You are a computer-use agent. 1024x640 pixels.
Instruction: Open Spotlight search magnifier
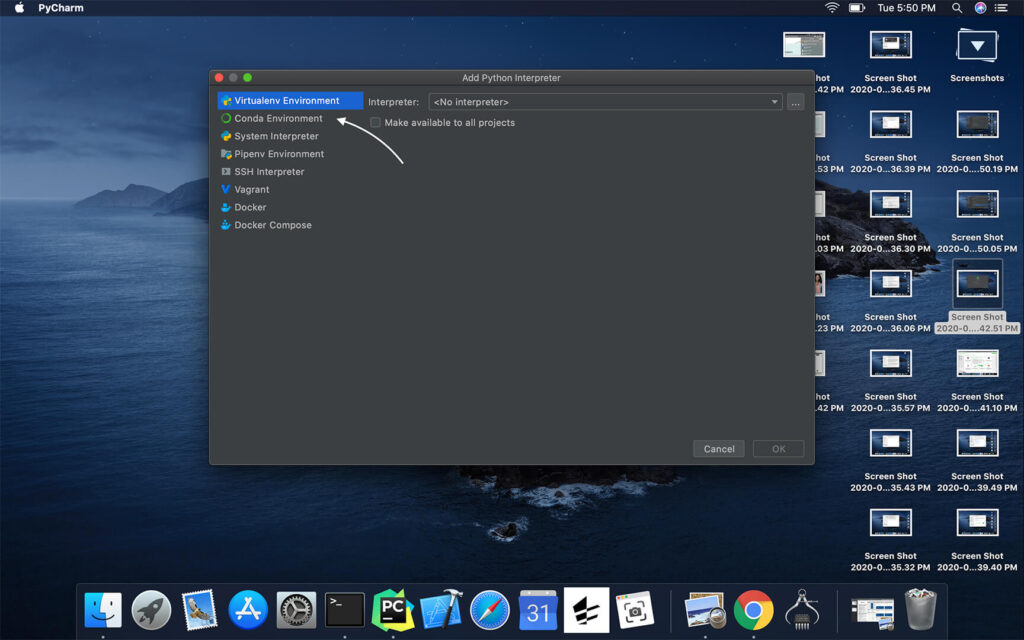click(x=957, y=8)
